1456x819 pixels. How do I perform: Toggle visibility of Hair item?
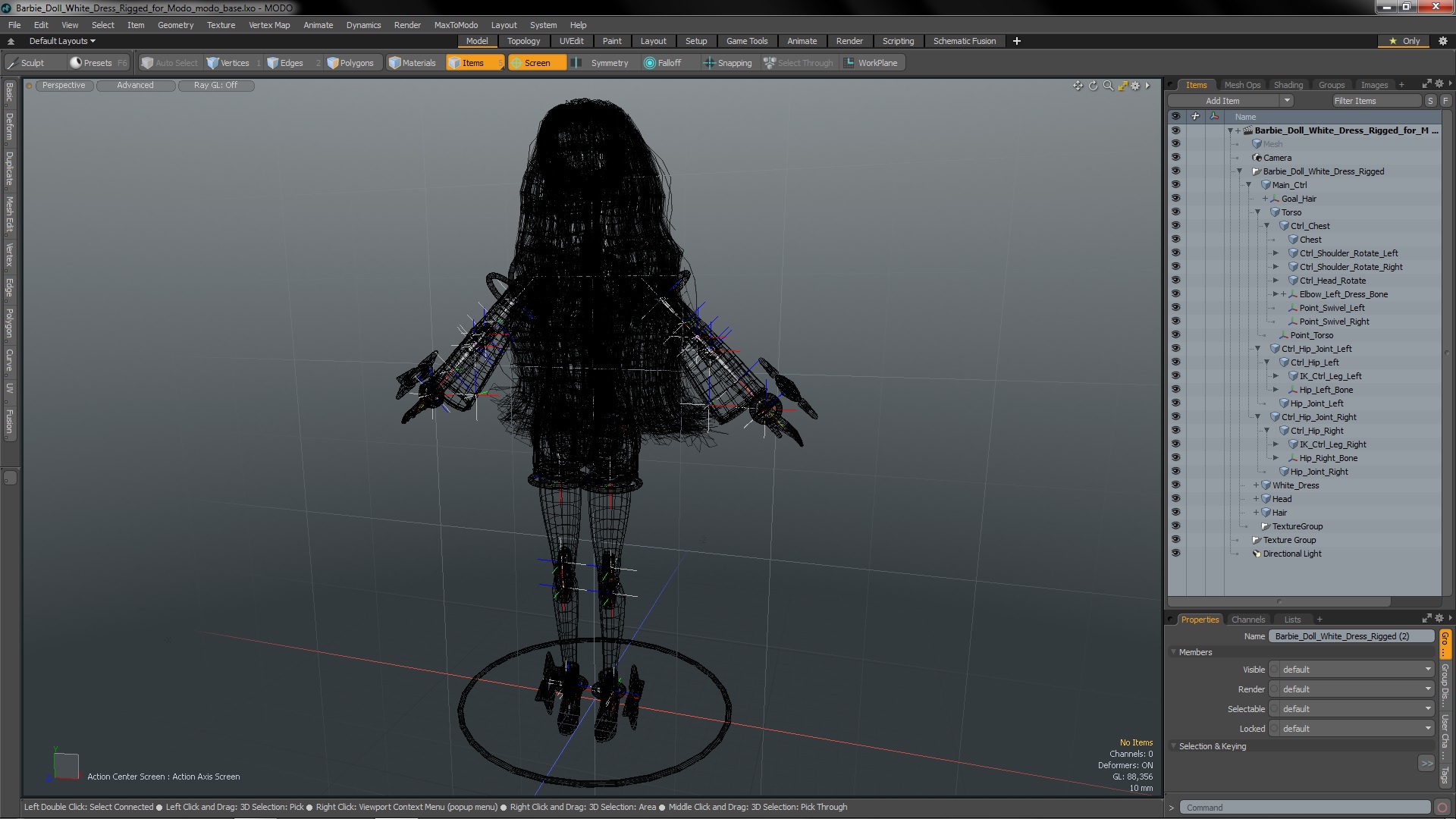pos(1175,513)
